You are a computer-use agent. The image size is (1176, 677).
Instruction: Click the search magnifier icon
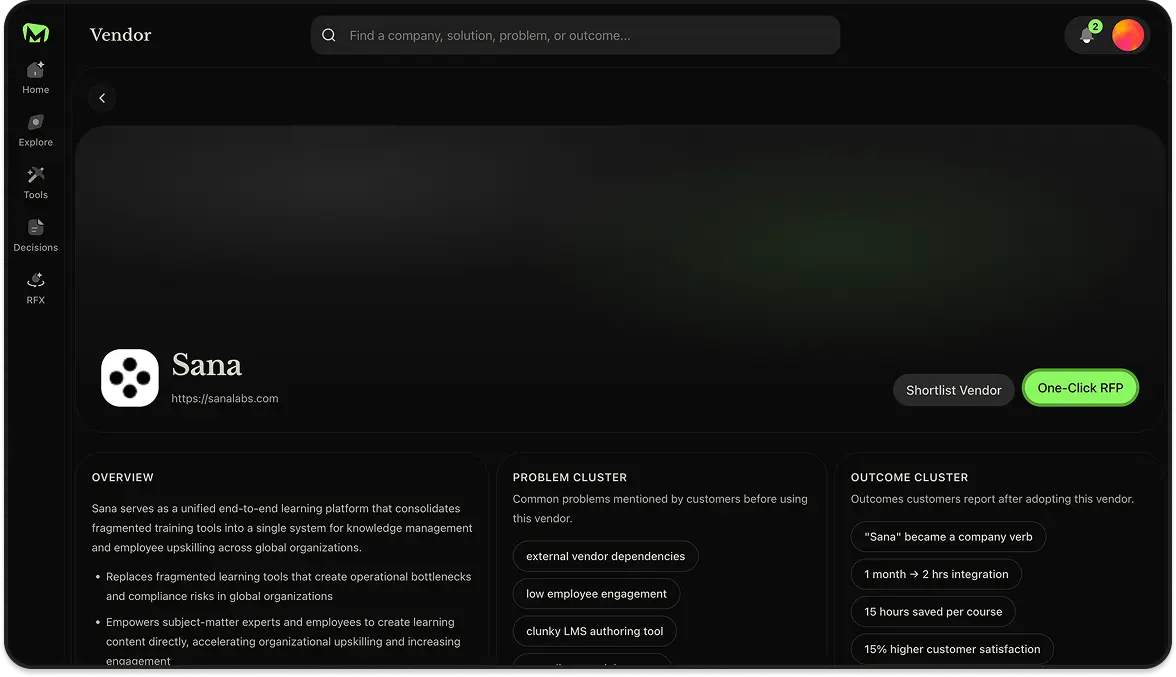[329, 36]
